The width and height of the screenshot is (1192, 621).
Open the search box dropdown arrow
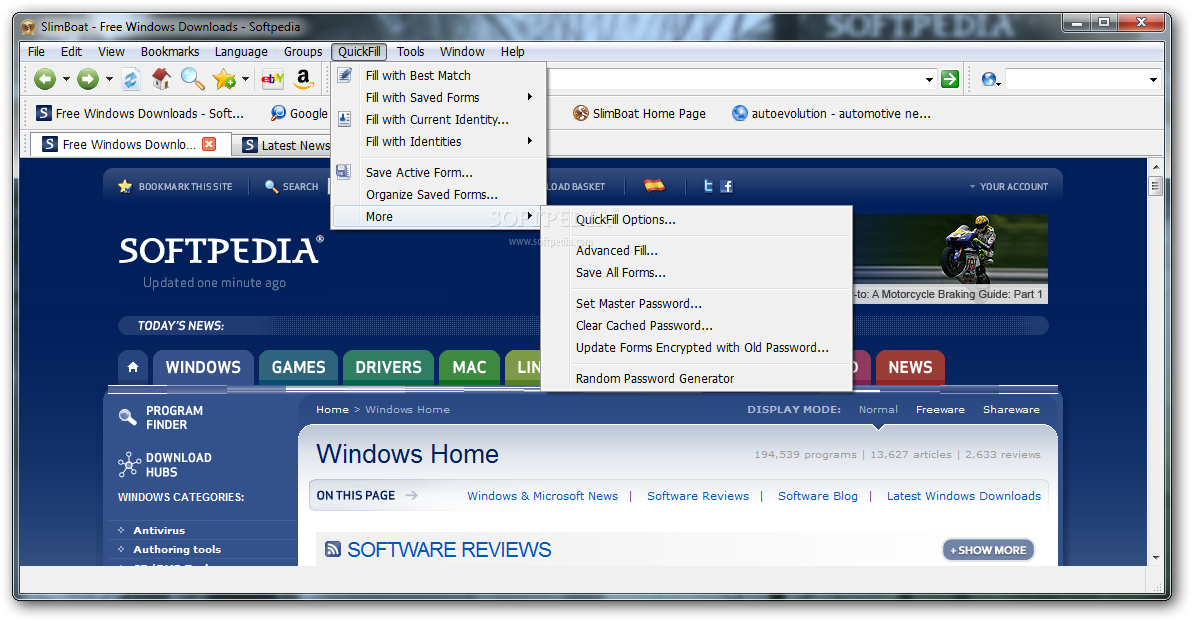coord(1153,80)
